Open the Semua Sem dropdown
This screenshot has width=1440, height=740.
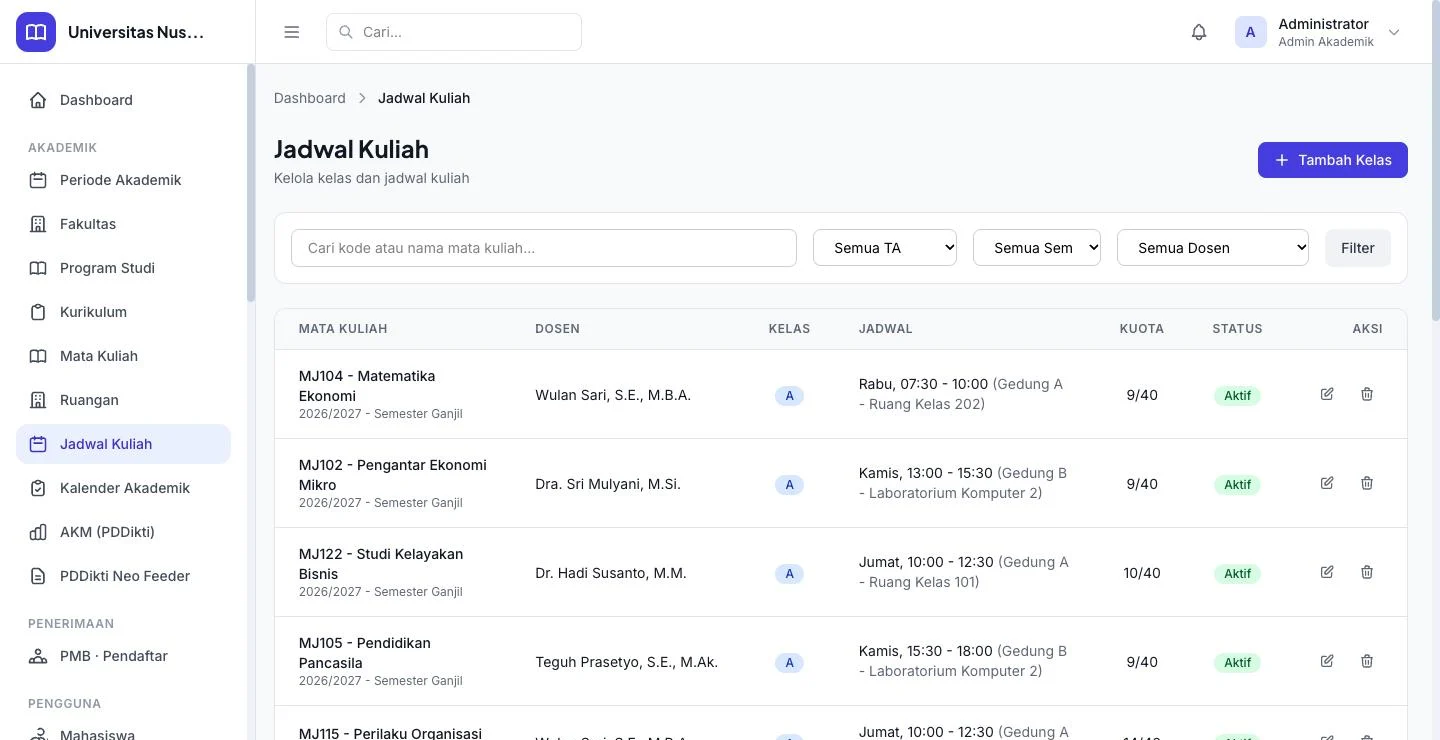coord(1037,248)
